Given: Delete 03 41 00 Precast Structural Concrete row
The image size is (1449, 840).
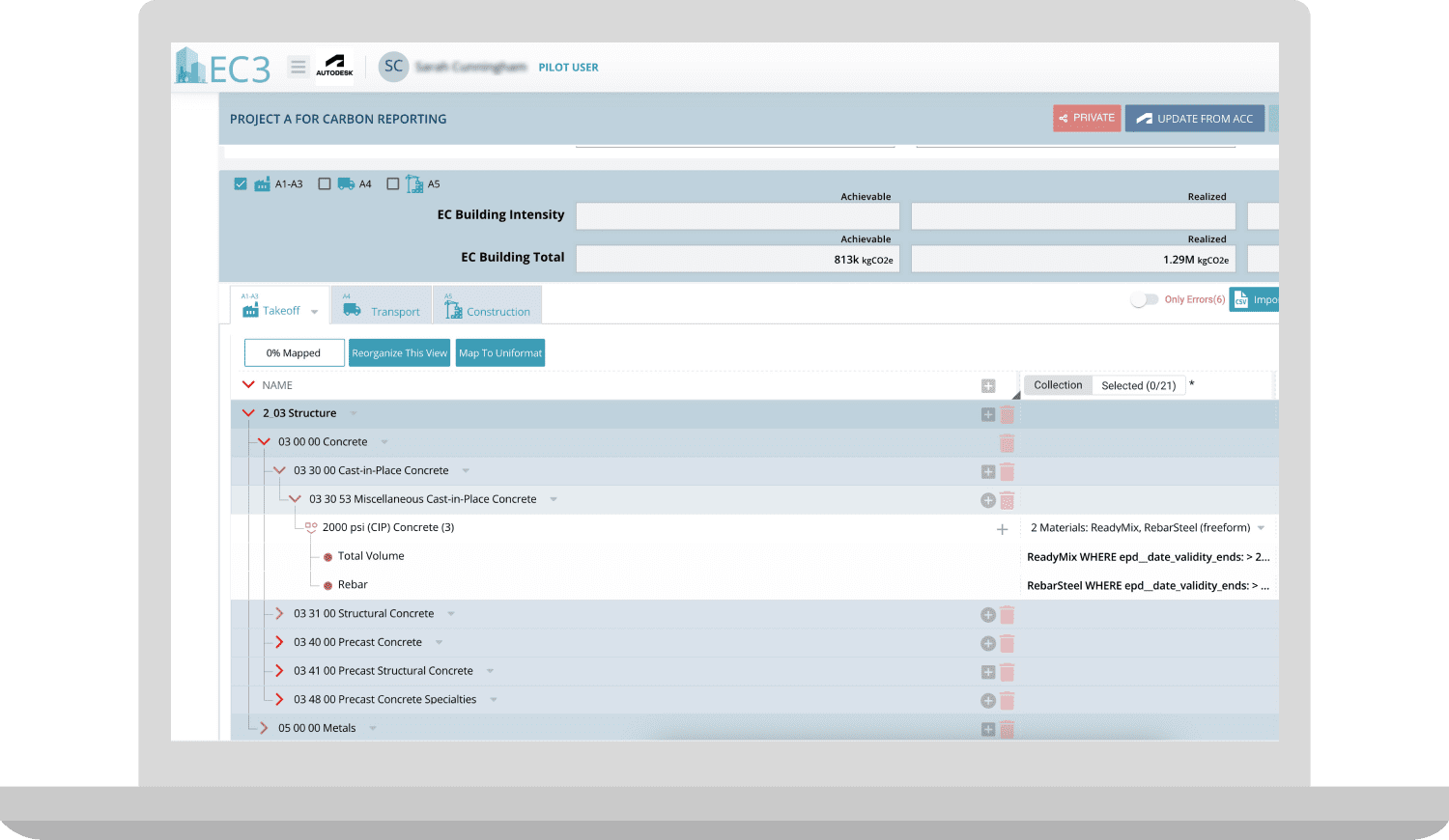Looking at the screenshot, I should coord(1008,672).
